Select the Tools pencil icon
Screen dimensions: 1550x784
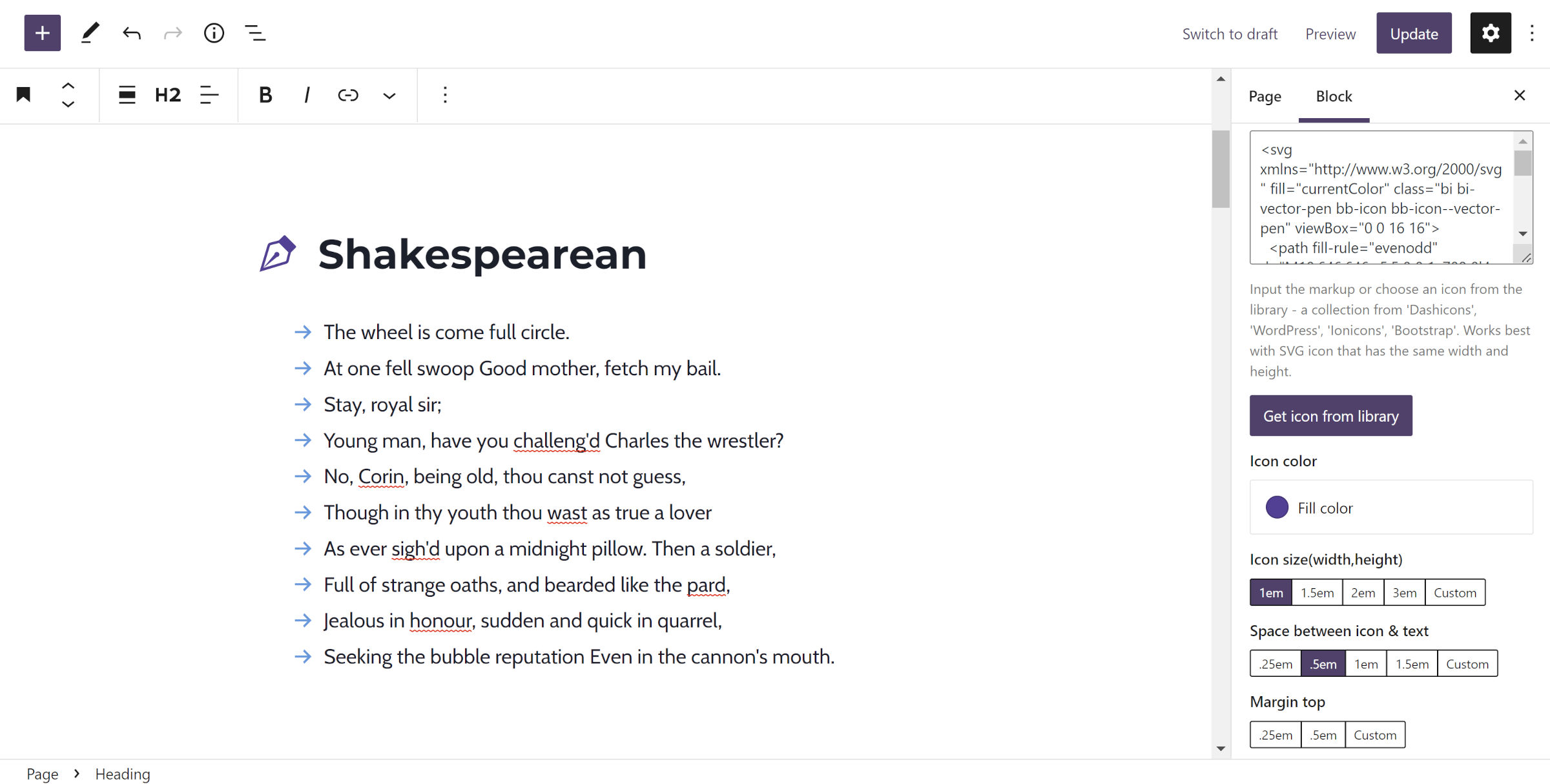click(x=90, y=33)
